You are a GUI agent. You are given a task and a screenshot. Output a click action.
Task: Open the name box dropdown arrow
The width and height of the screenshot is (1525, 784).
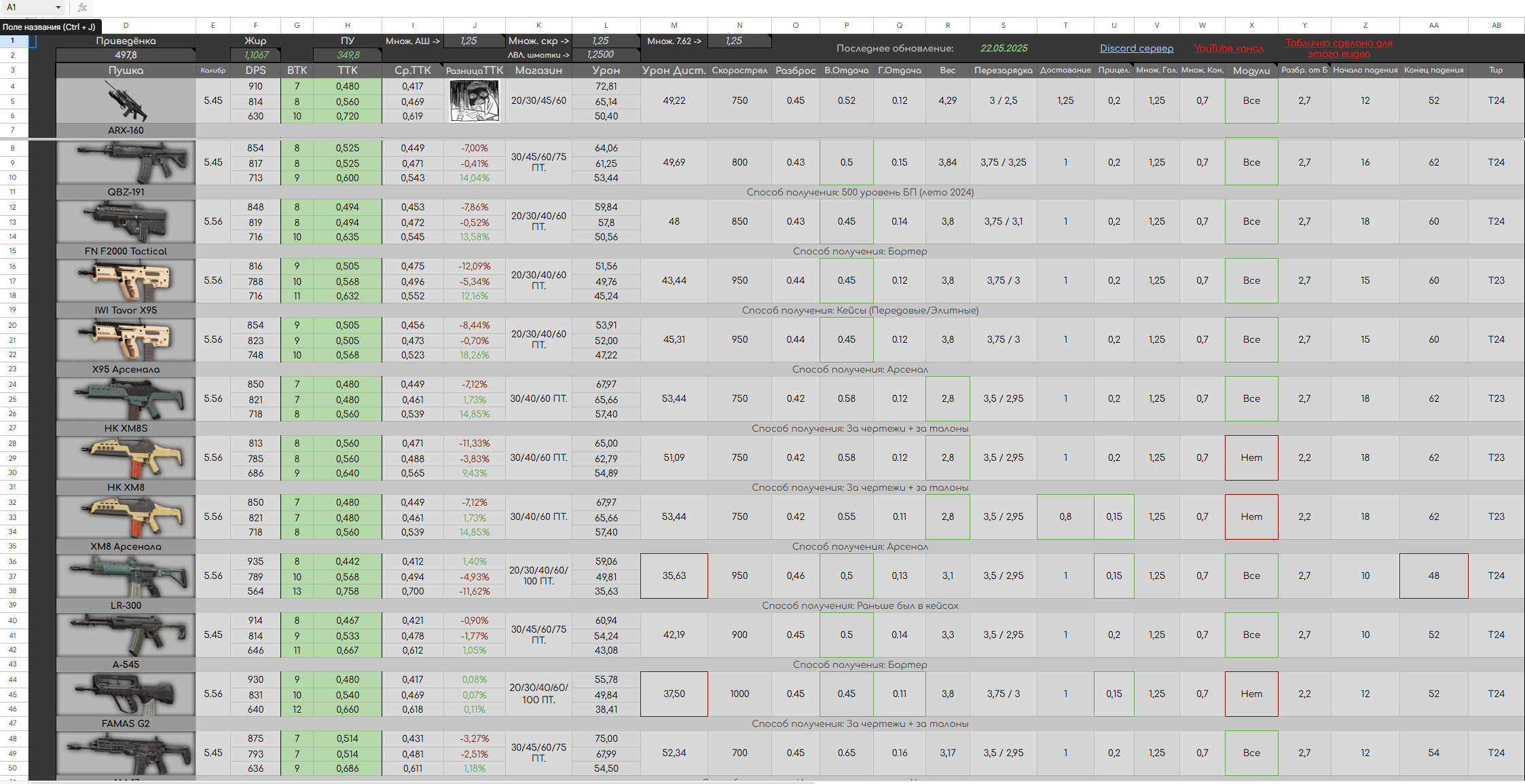[x=58, y=7]
